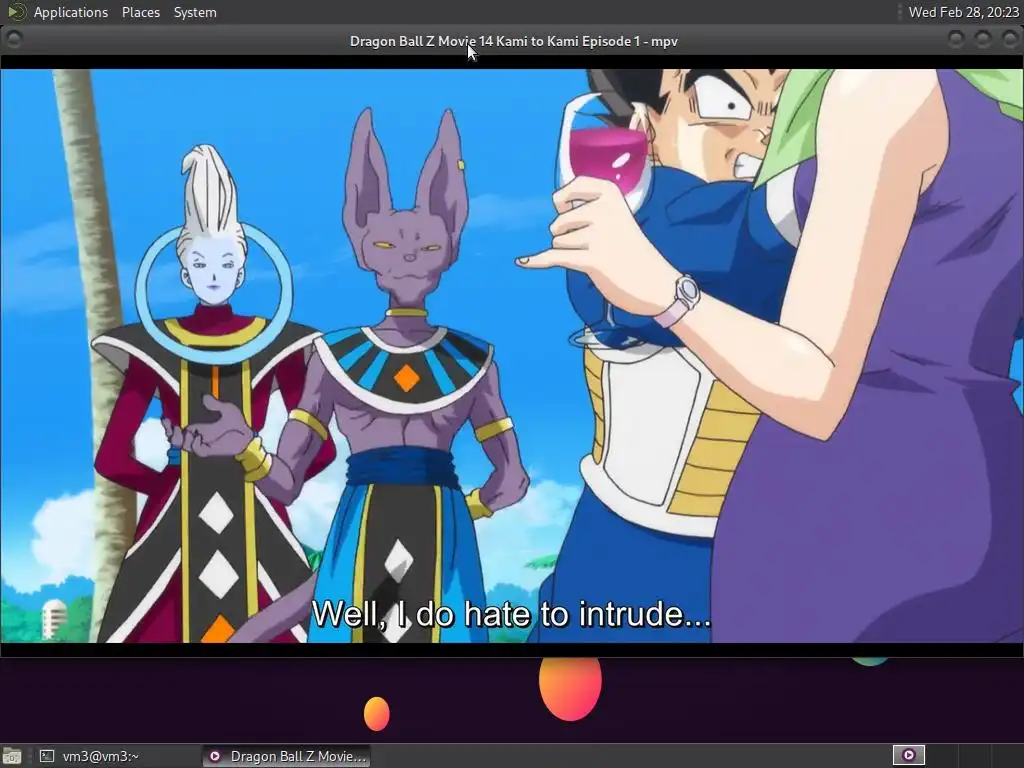The image size is (1024, 768).
Task: Open the Places menu
Action: (140, 12)
